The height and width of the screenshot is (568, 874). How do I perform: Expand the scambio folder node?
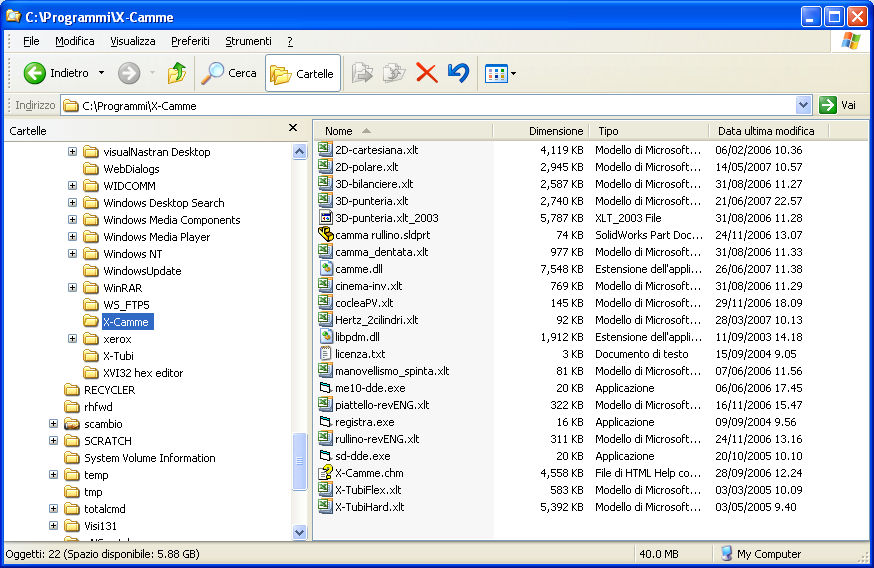54,424
